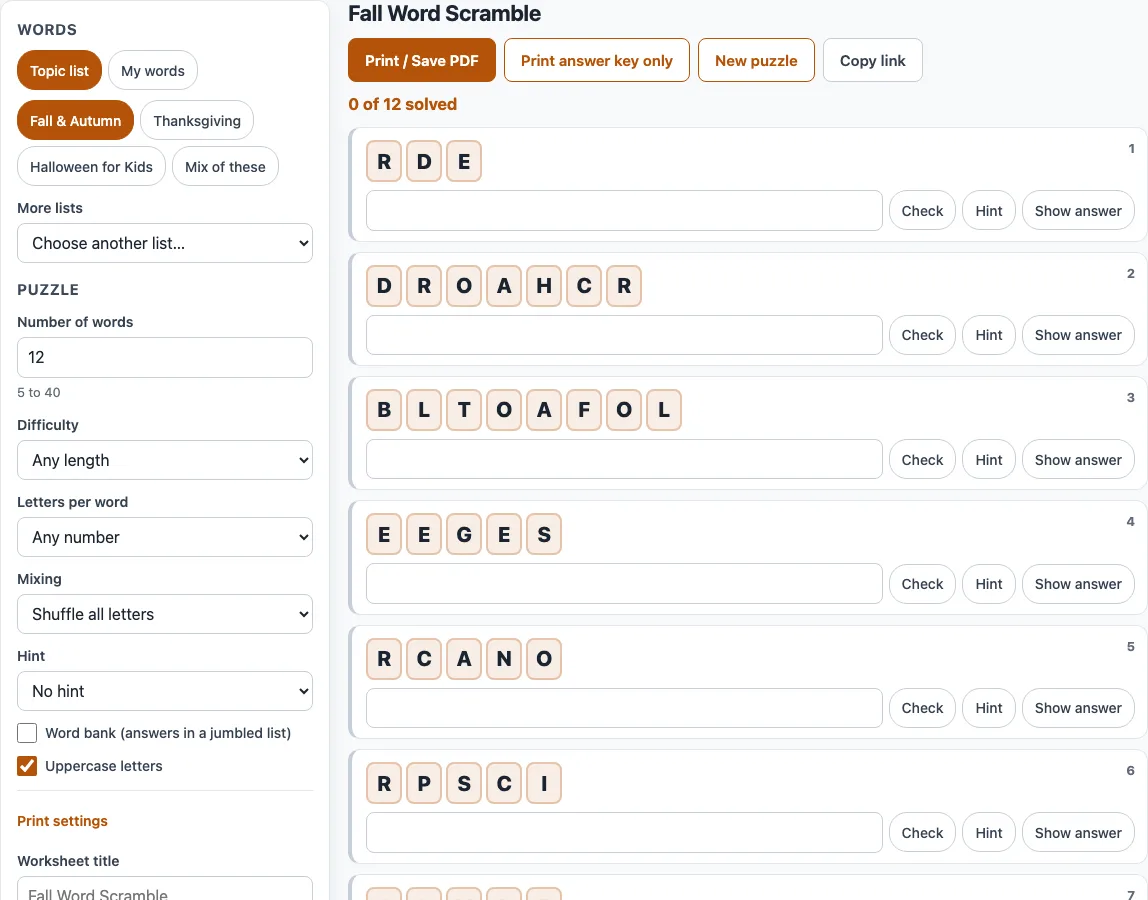Click Print / Save PDF button
The image size is (1148, 900).
pyautogui.click(x=422, y=60)
